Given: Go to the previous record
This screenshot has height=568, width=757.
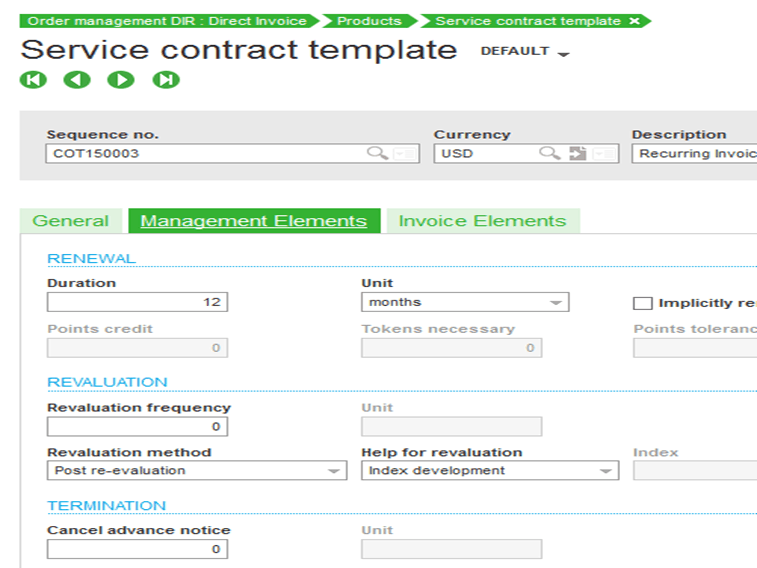Looking at the screenshot, I should 77,80.
